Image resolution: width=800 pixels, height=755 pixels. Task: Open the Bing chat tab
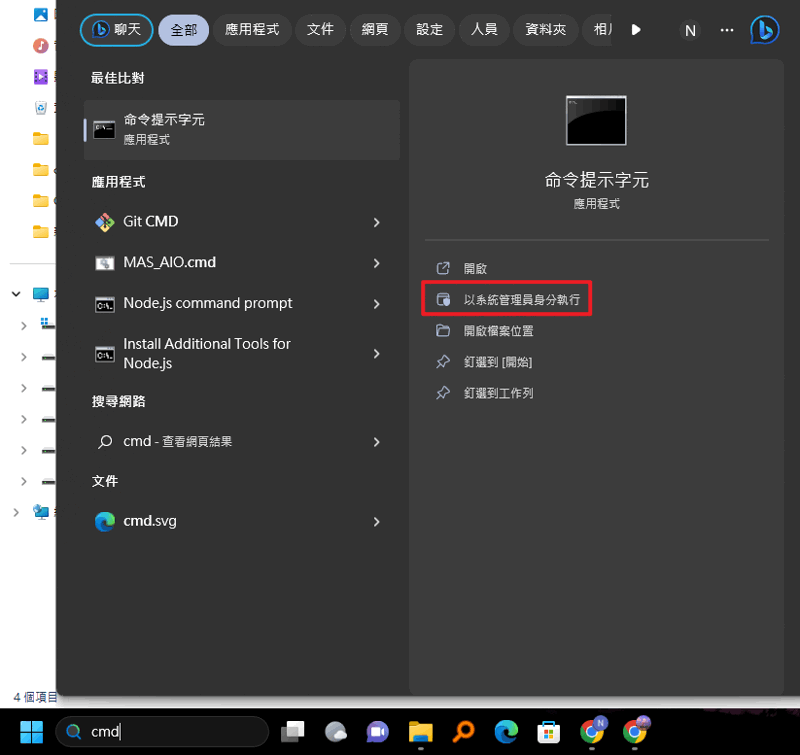pyautogui.click(x=116, y=30)
